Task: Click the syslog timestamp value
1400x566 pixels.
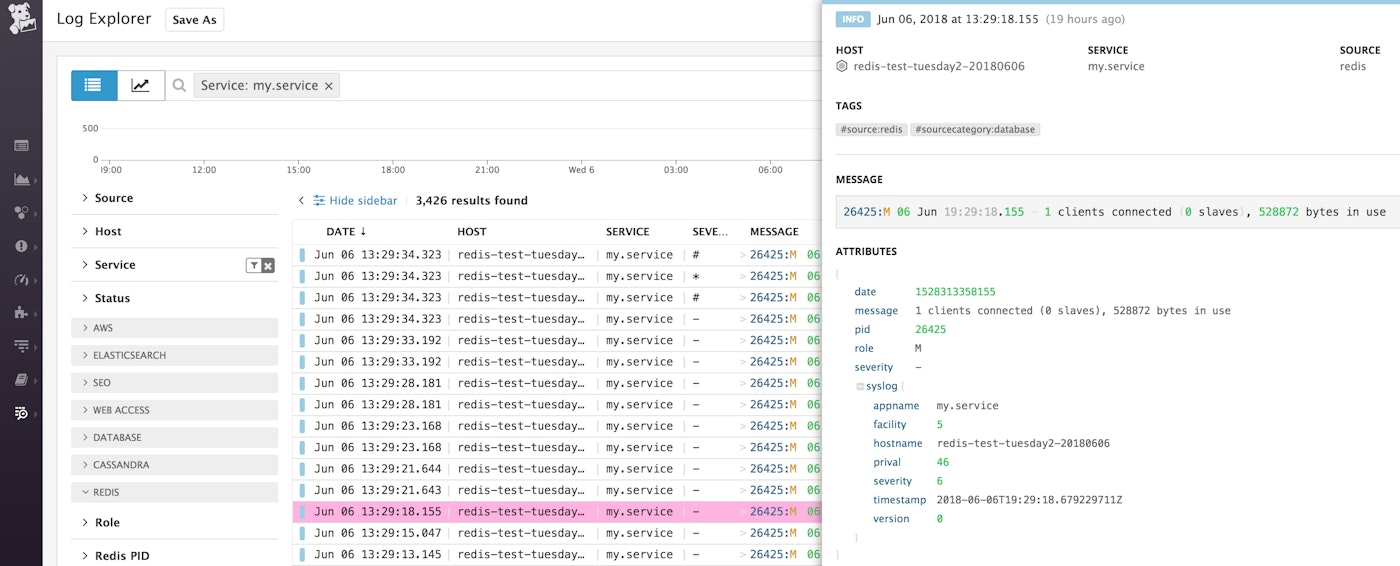Action: [x=1029, y=500]
